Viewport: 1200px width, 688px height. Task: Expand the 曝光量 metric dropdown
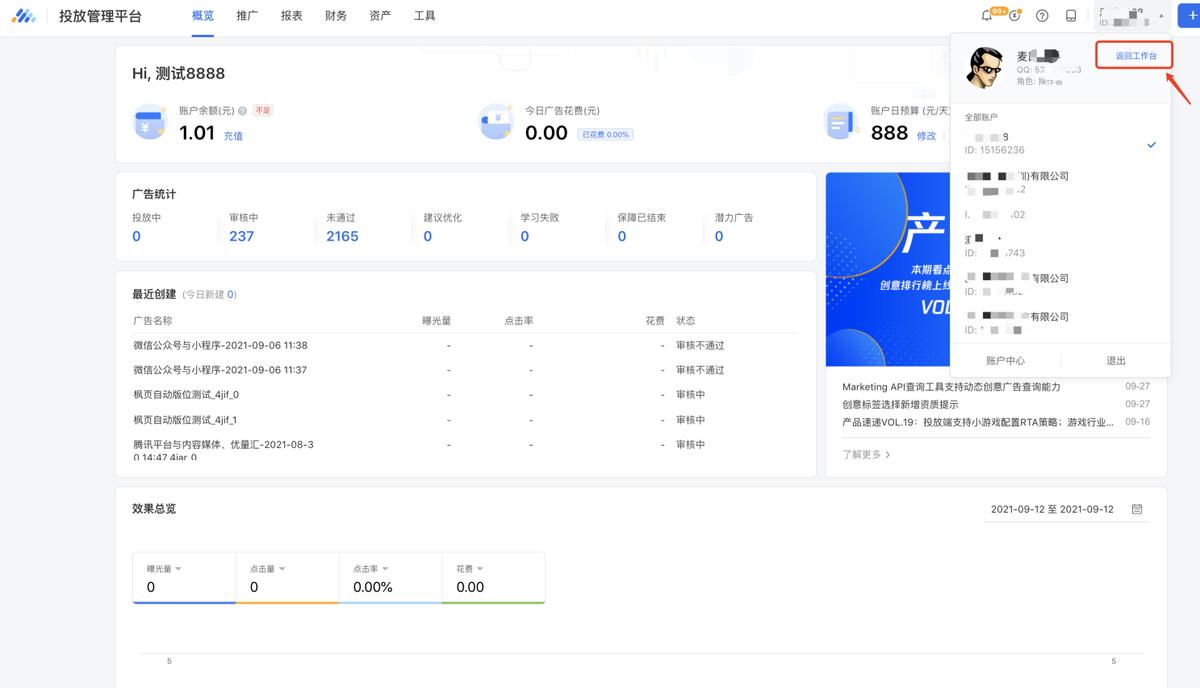coord(178,569)
